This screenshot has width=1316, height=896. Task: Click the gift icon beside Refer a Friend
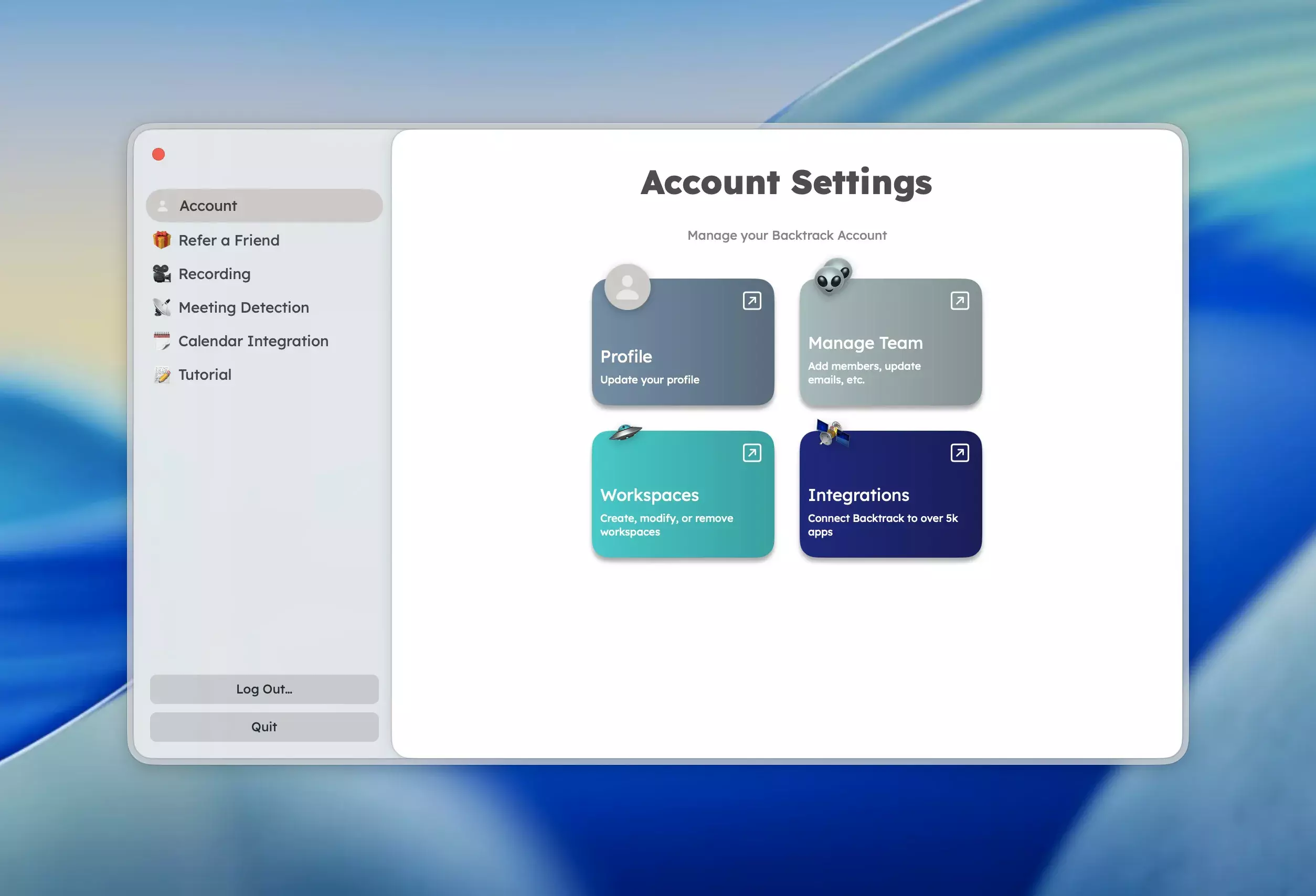click(162, 240)
